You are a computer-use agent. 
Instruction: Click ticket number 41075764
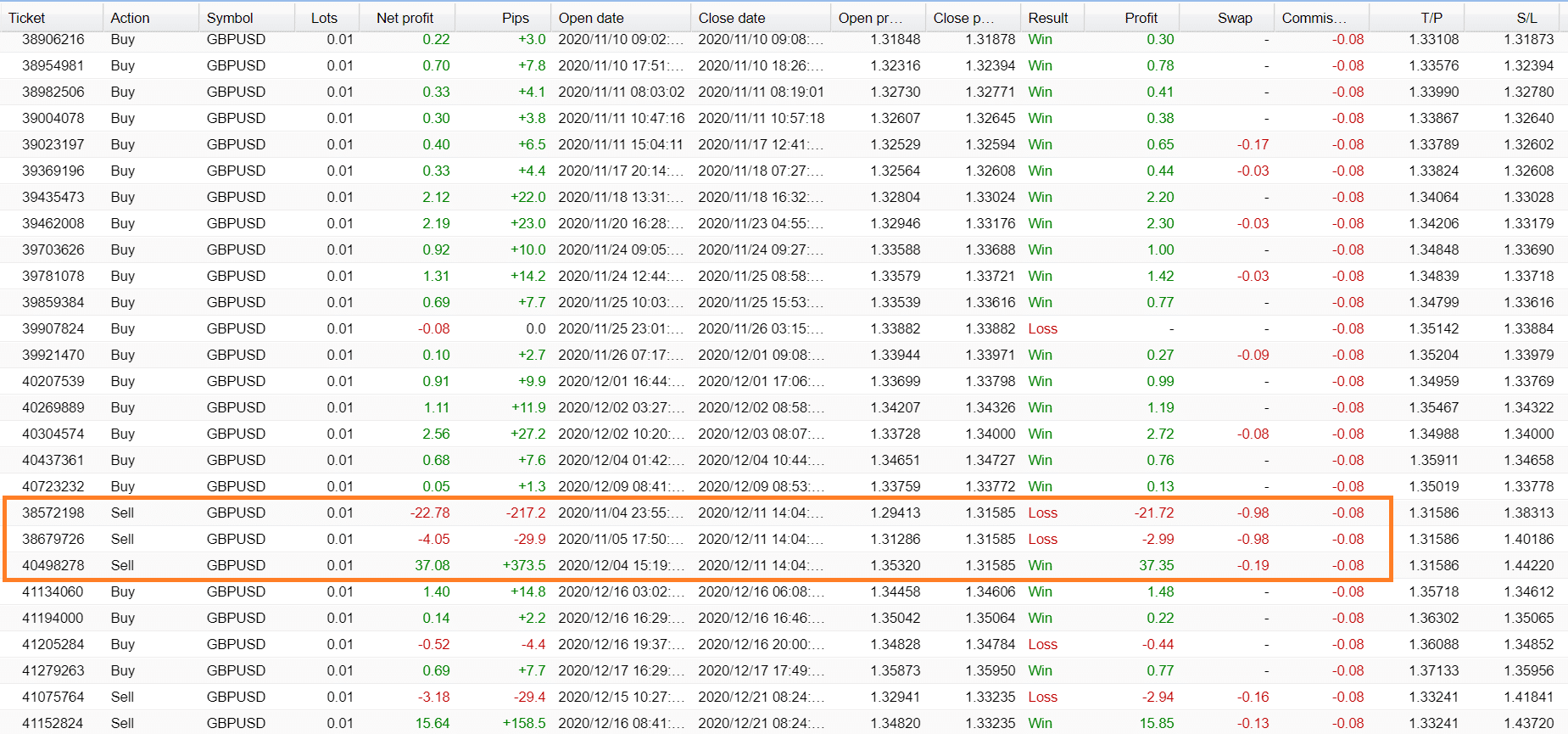click(x=53, y=697)
